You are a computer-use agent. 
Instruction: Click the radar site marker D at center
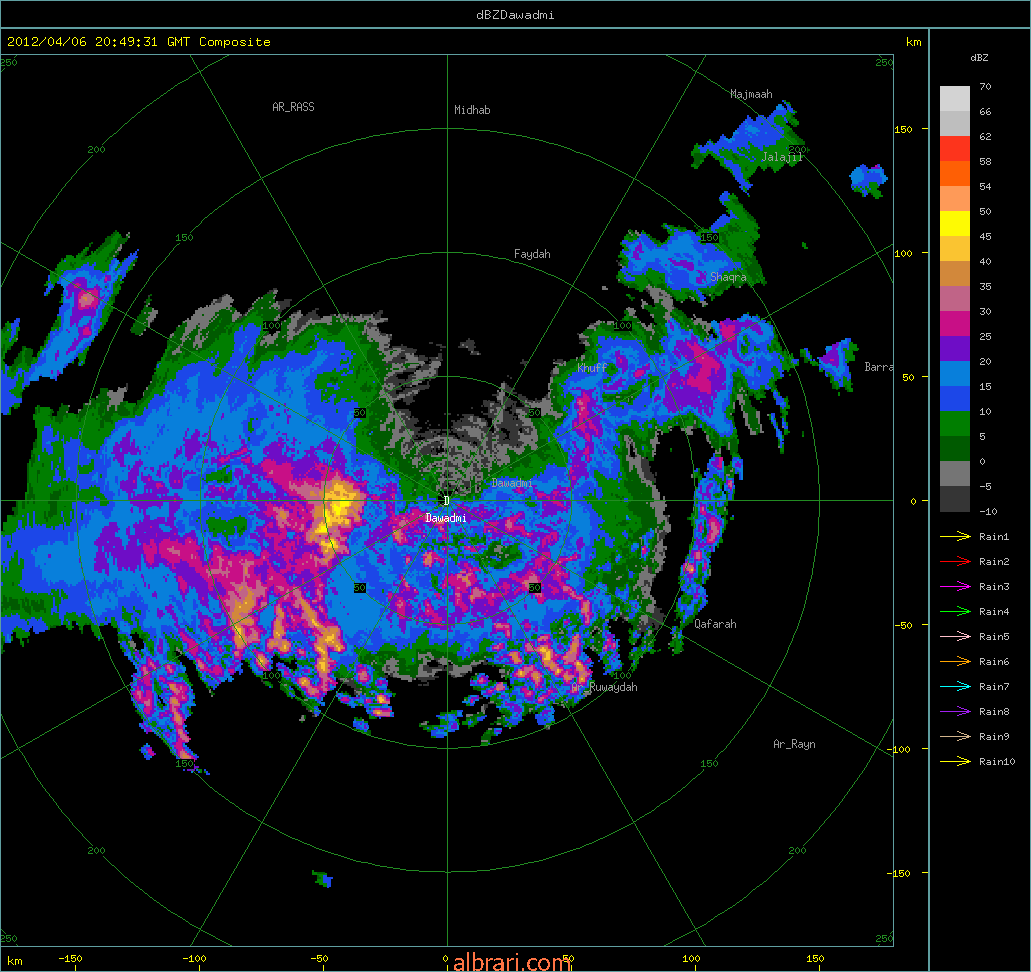coord(446,501)
